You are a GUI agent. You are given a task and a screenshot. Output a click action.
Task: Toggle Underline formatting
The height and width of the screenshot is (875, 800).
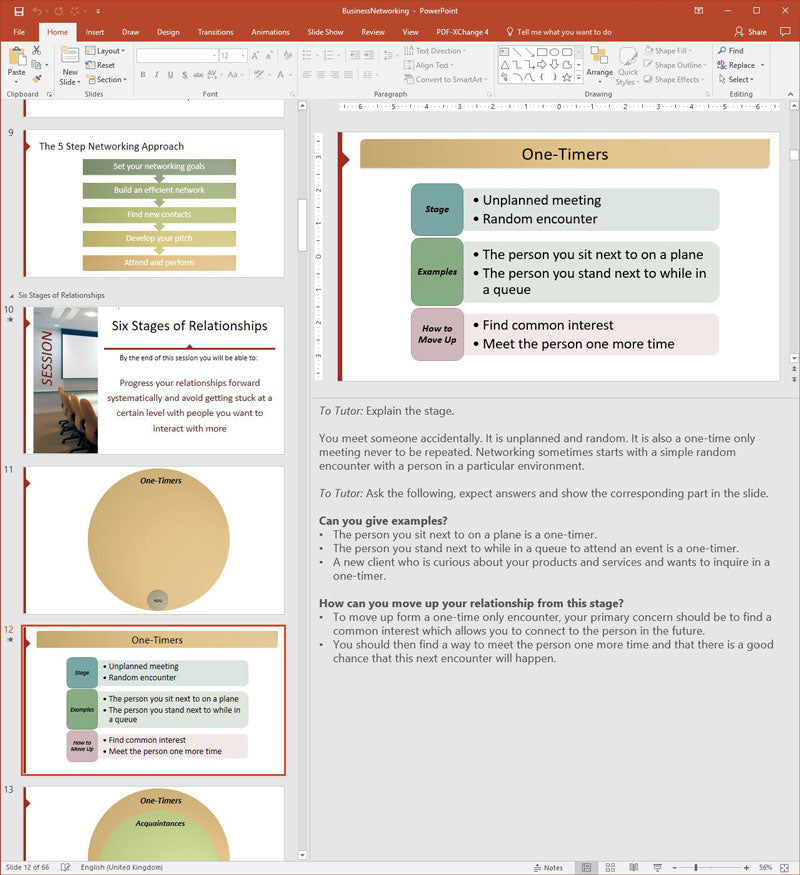[170, 75]
